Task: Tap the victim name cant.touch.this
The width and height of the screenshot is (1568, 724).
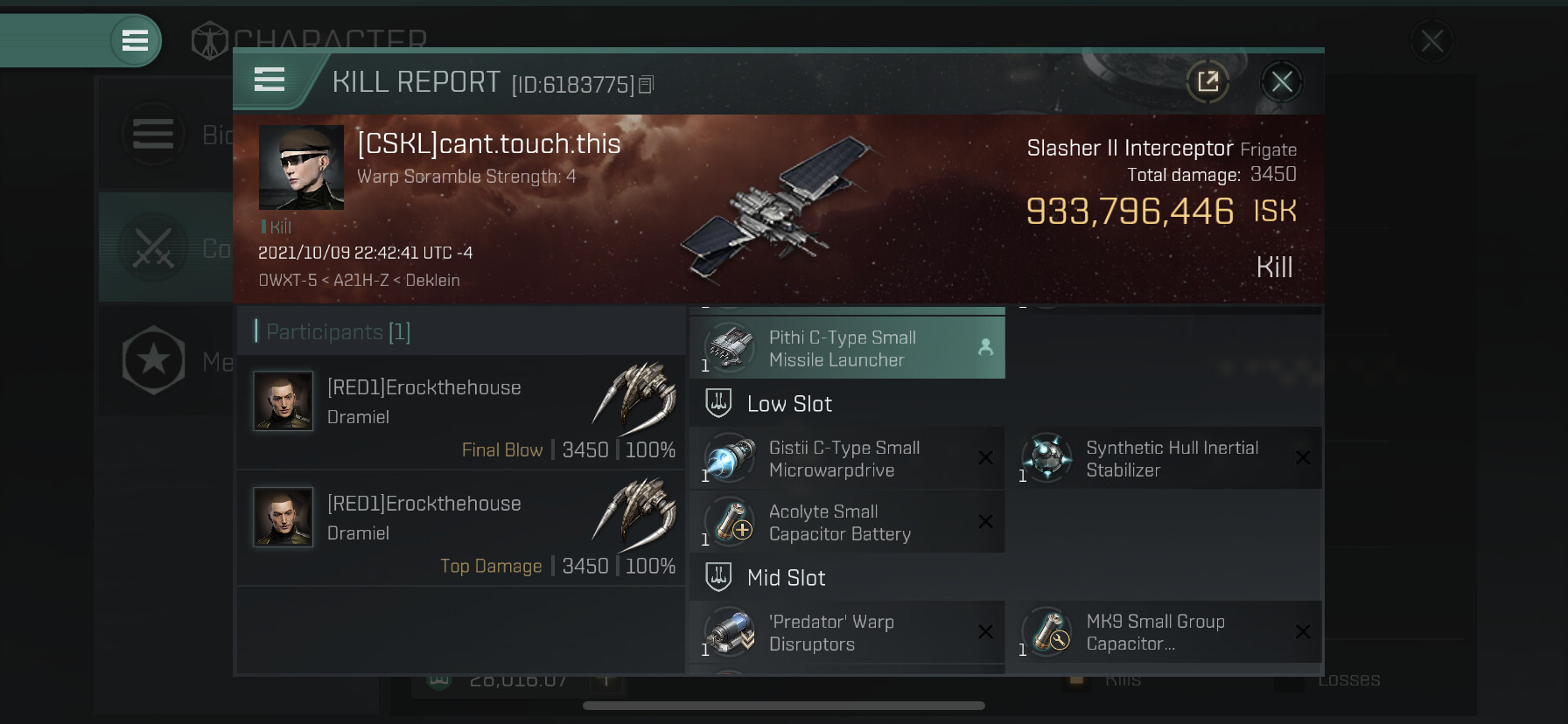Action: [489, 144]
